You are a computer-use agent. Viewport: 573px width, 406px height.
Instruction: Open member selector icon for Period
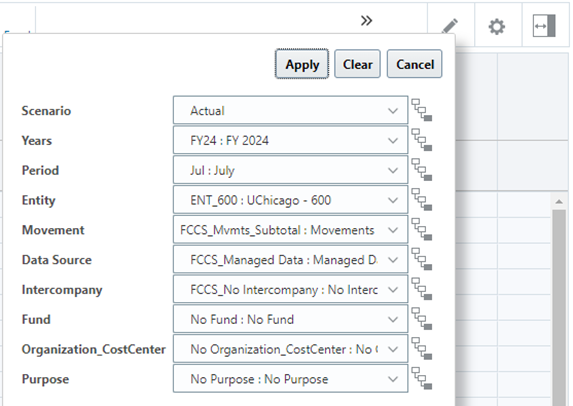pyautogui.click(x=422, y=170)
